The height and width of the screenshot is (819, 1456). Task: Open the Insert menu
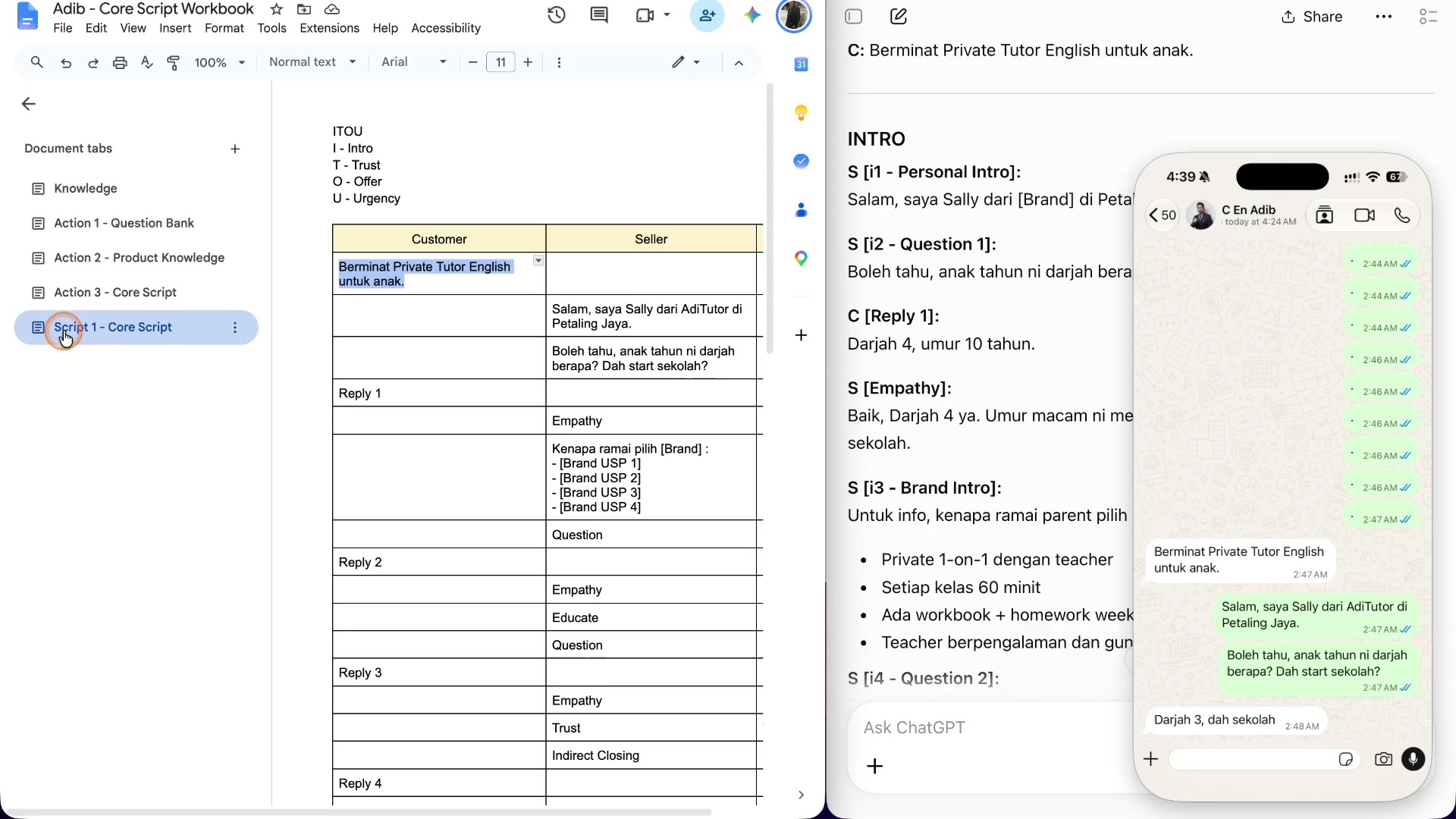(x=175, y=28)
